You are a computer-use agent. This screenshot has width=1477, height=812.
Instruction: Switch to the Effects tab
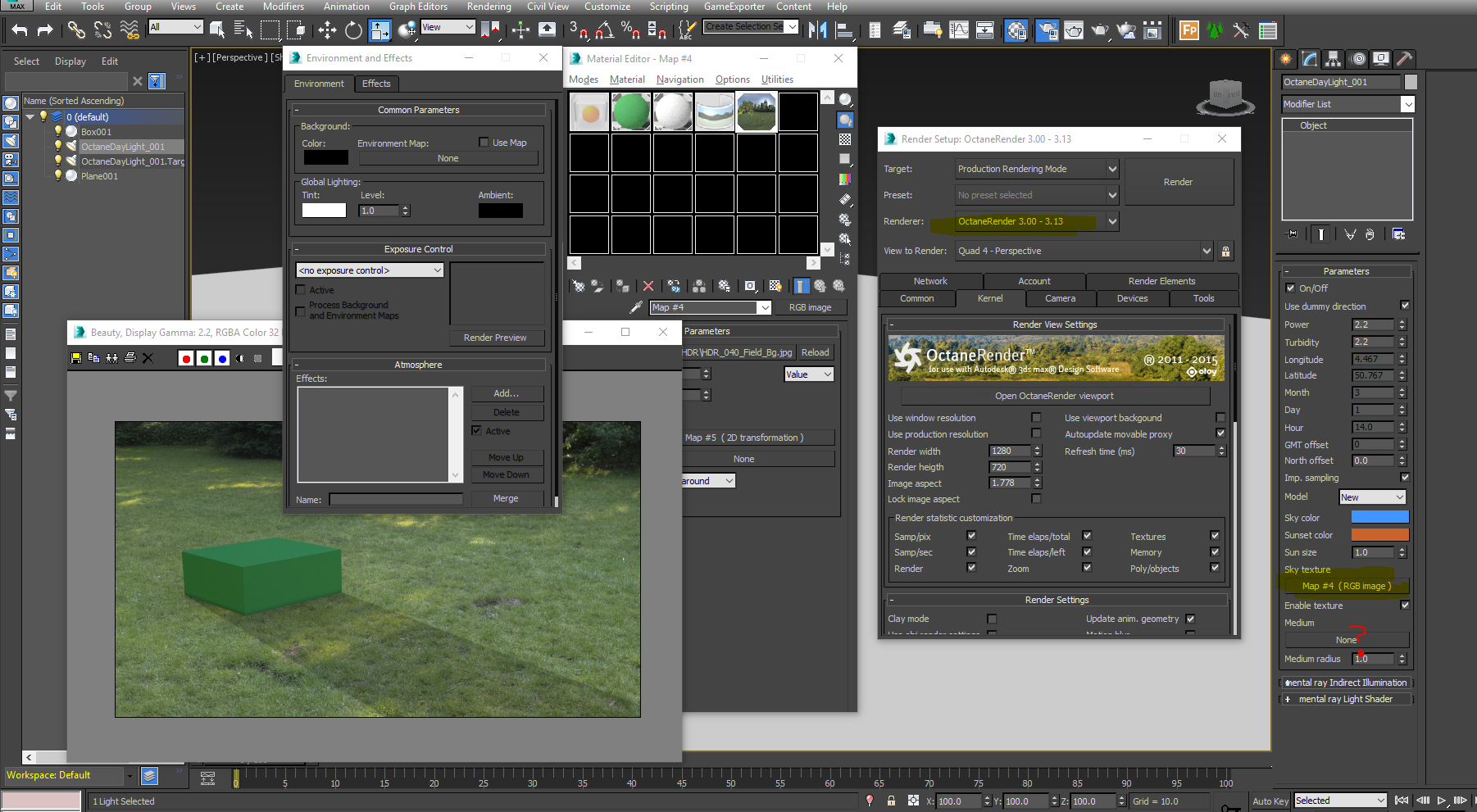(376, 84)
